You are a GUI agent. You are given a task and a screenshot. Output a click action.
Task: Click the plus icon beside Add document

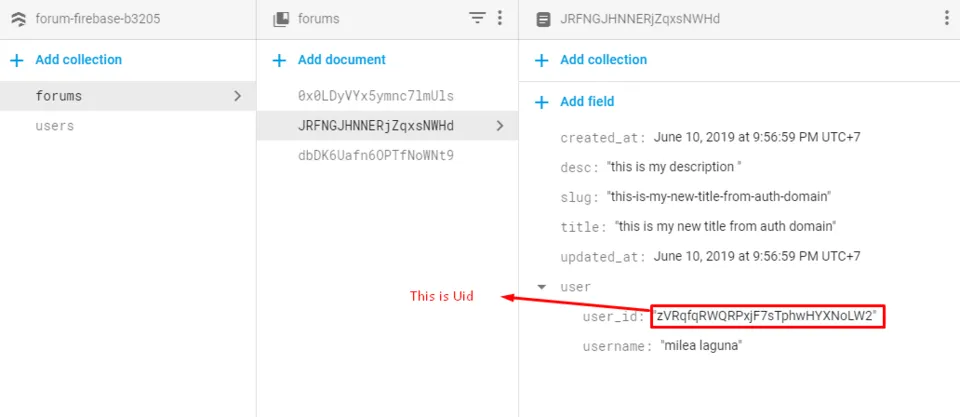tap(279, 60)
